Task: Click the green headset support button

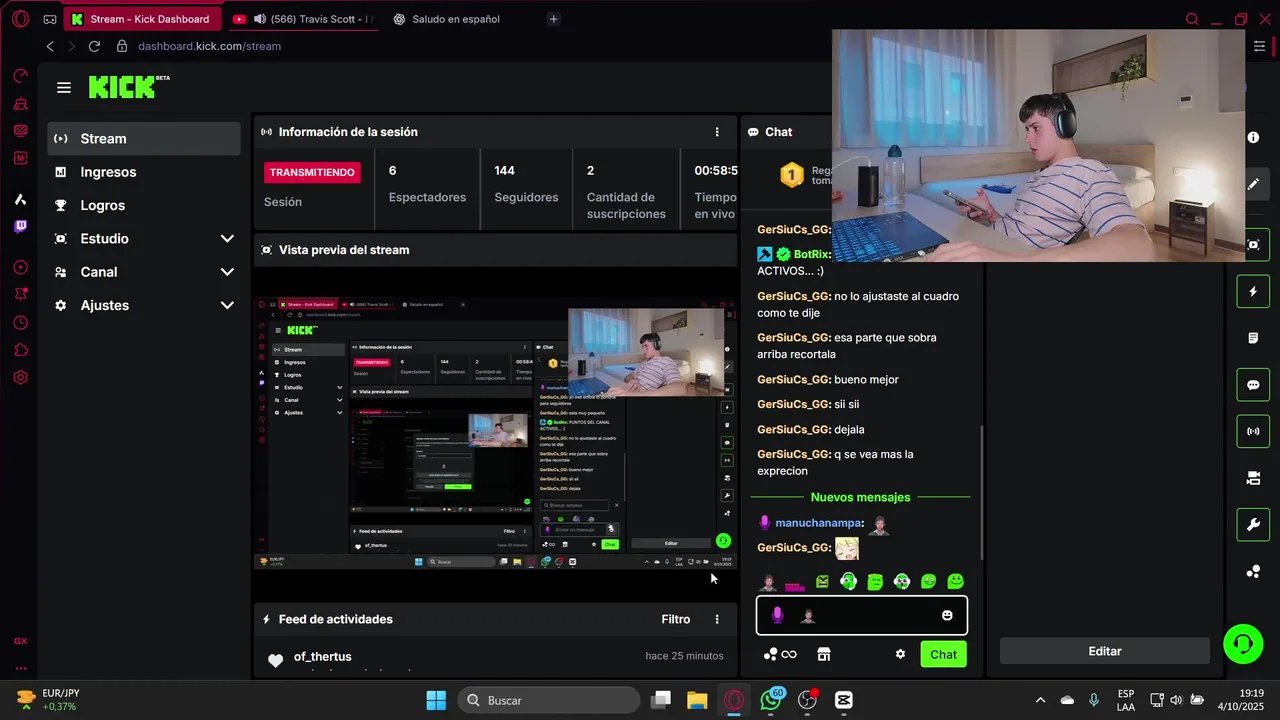Action: click(x=1243, y=645)
